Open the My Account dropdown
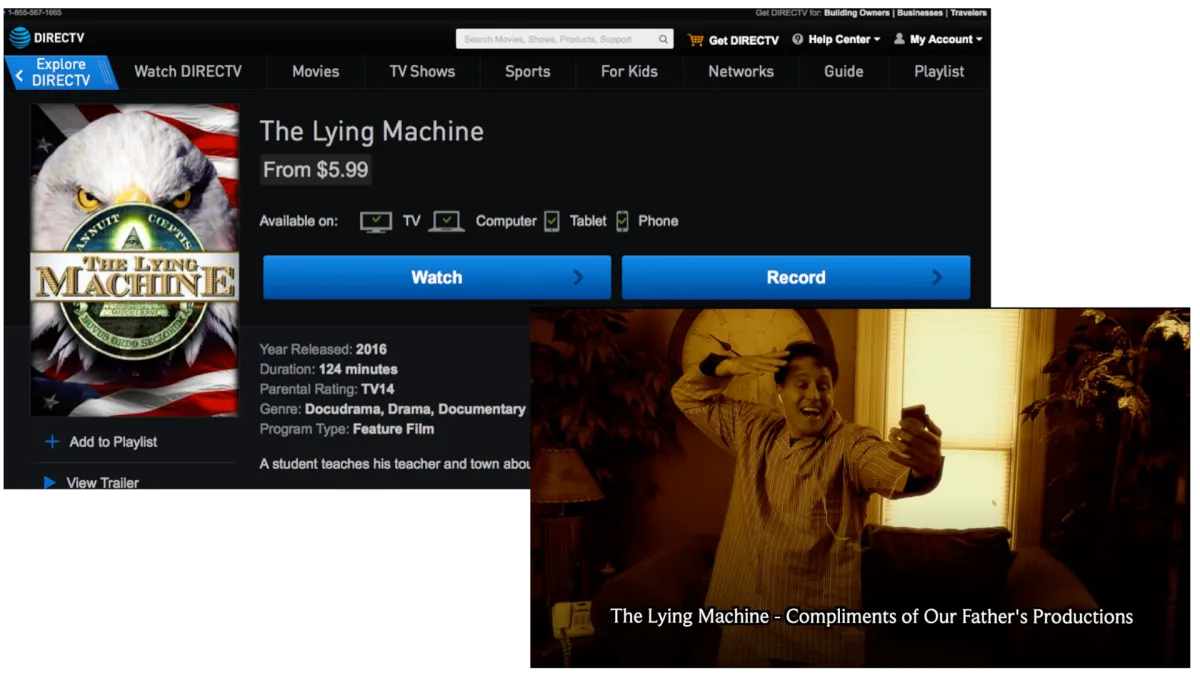This screenshot has width=1200, height=675. click(x=938, y=39)
